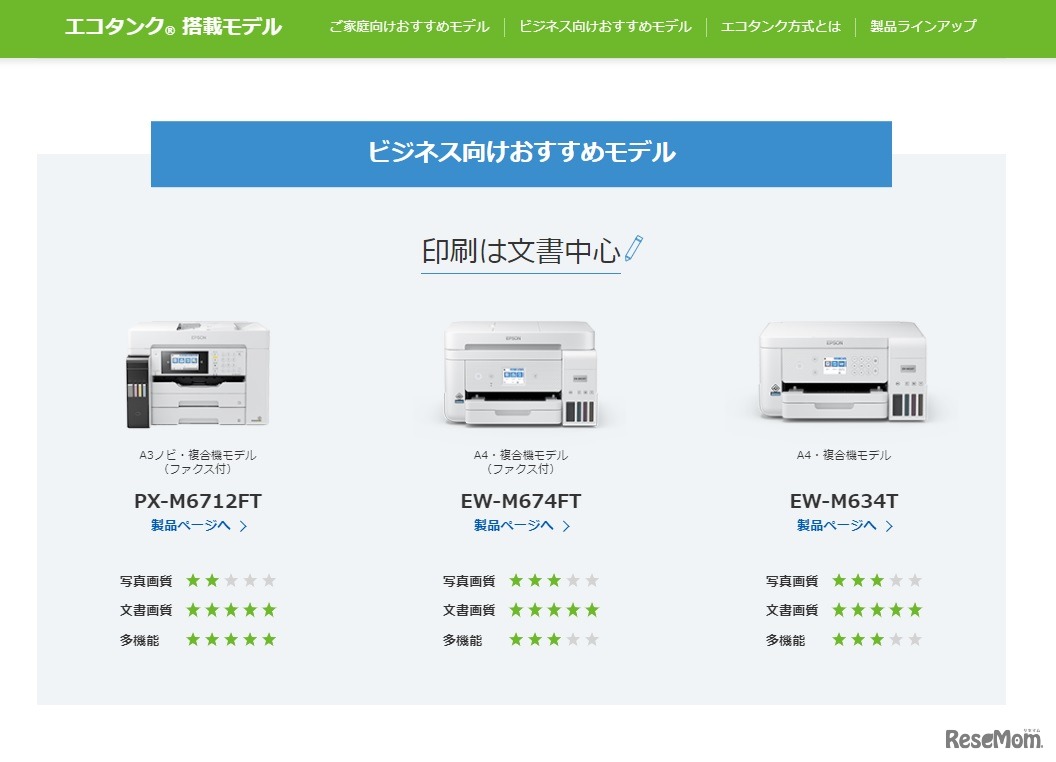Click A3ノビ・複合機モデル description text
This screenshot has width=1056, height=762.
pos(198,455)
